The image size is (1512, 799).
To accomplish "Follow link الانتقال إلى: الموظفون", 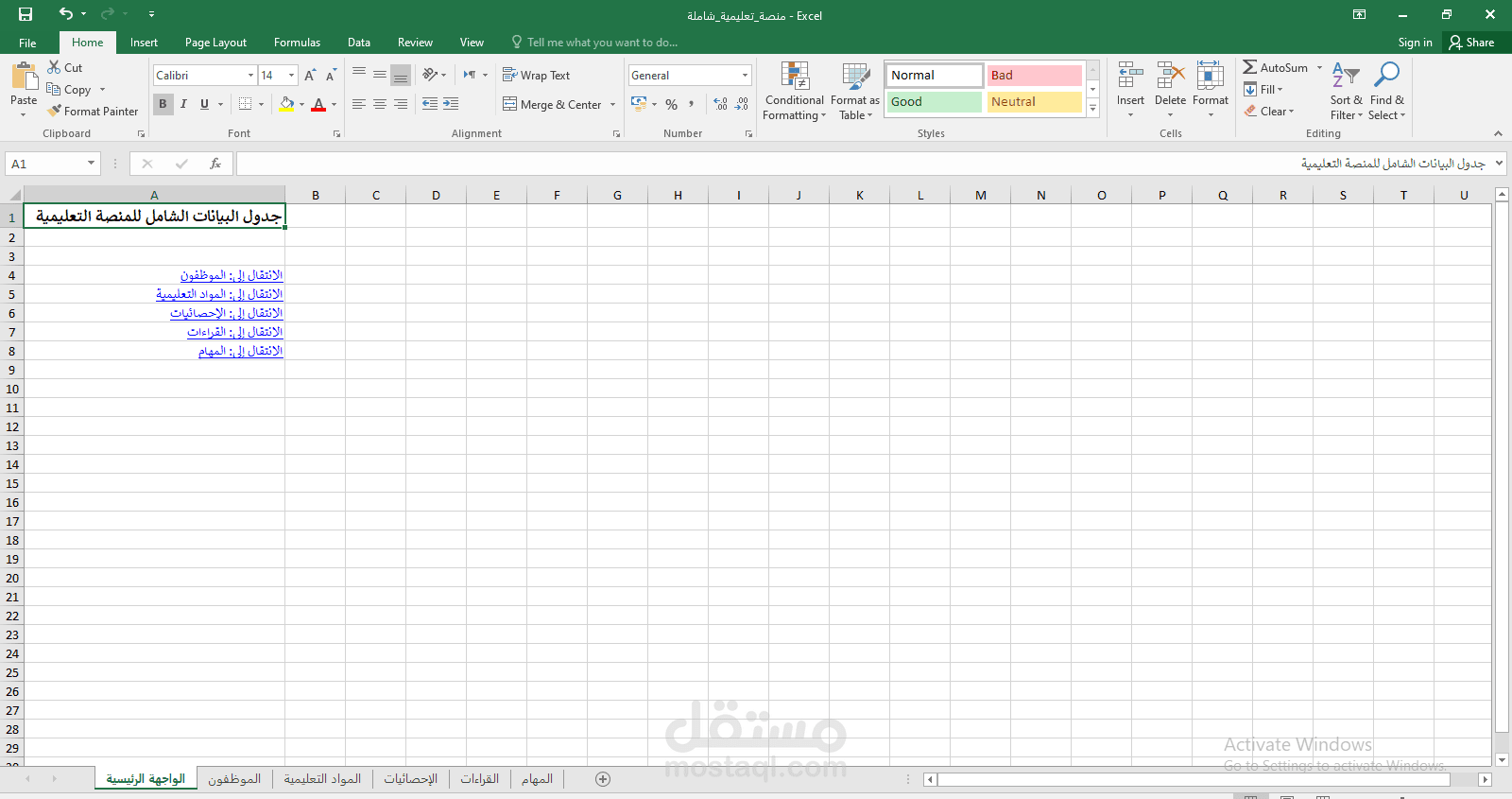I will coord(232,275).
